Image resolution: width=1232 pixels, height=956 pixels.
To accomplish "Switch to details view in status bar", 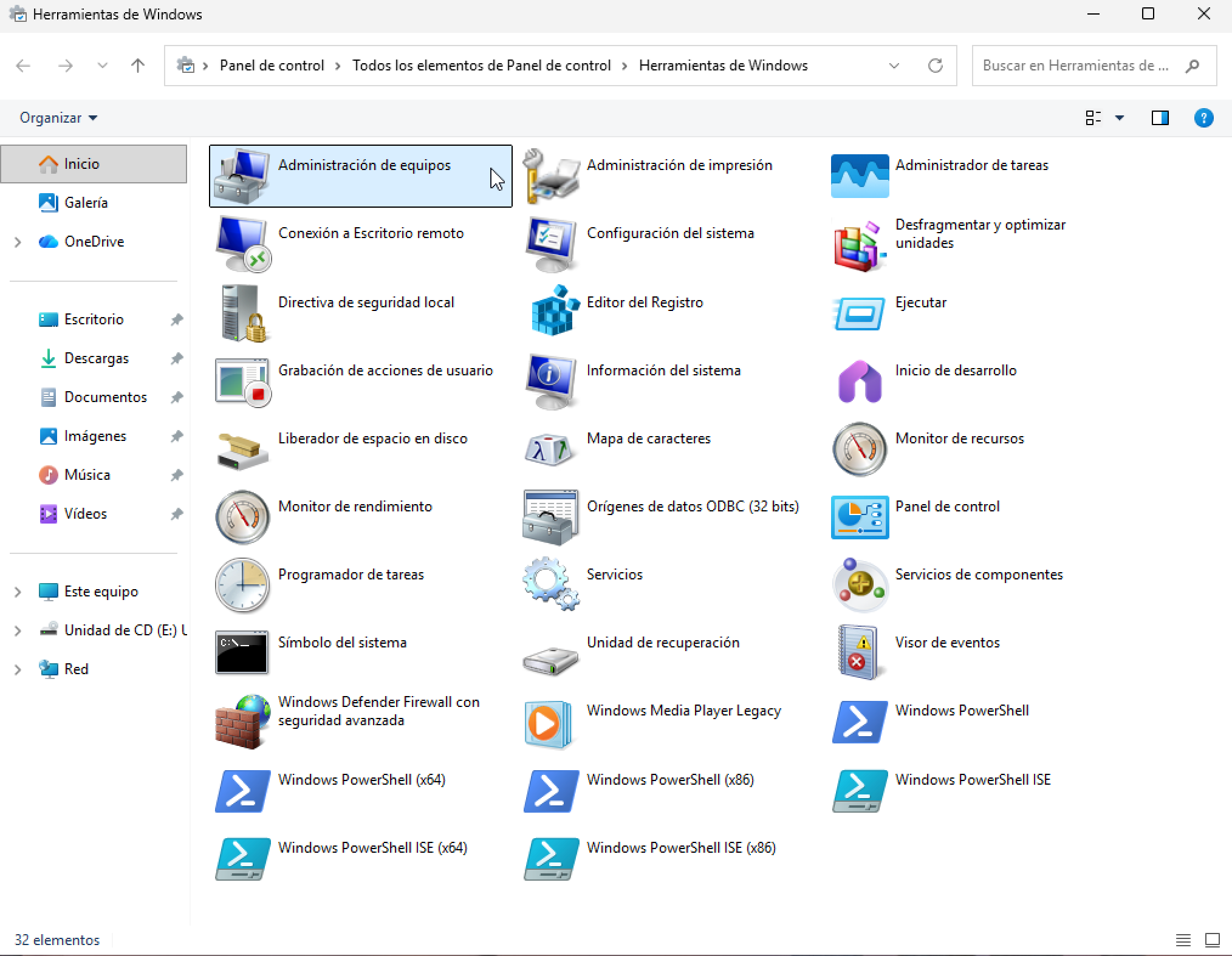I will pos(1183,940).
